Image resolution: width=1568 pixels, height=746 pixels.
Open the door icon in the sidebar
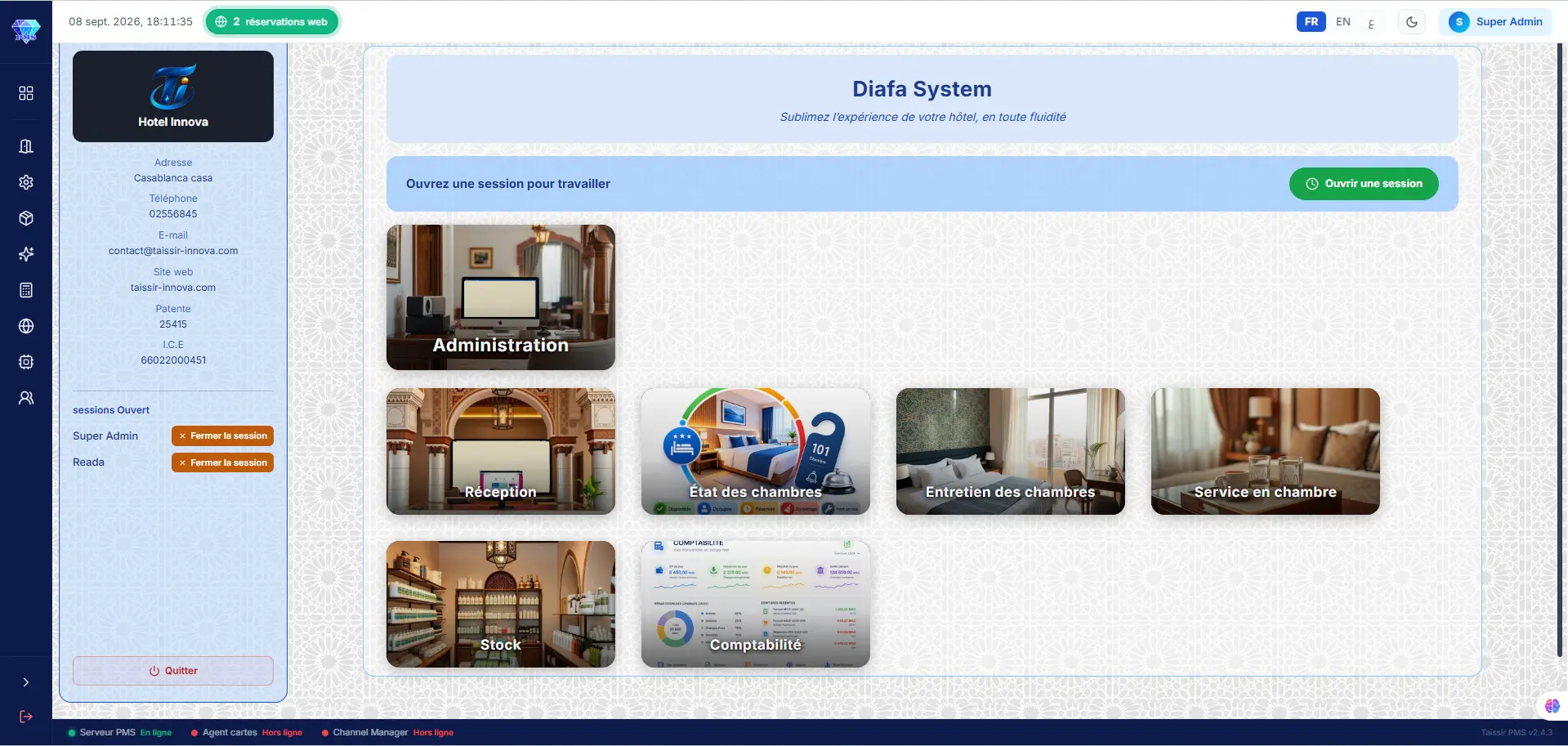26,146
